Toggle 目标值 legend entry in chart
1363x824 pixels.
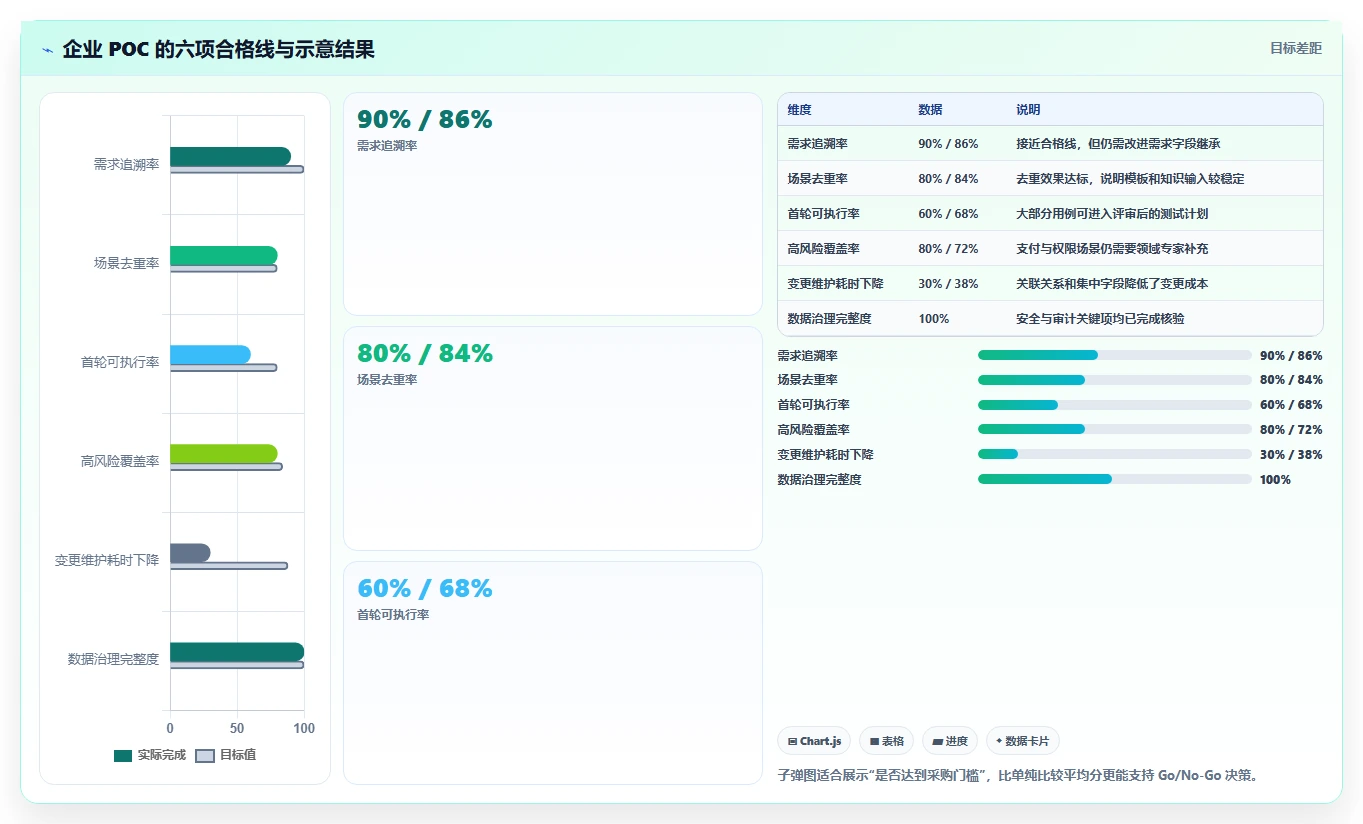pos(225,755)
